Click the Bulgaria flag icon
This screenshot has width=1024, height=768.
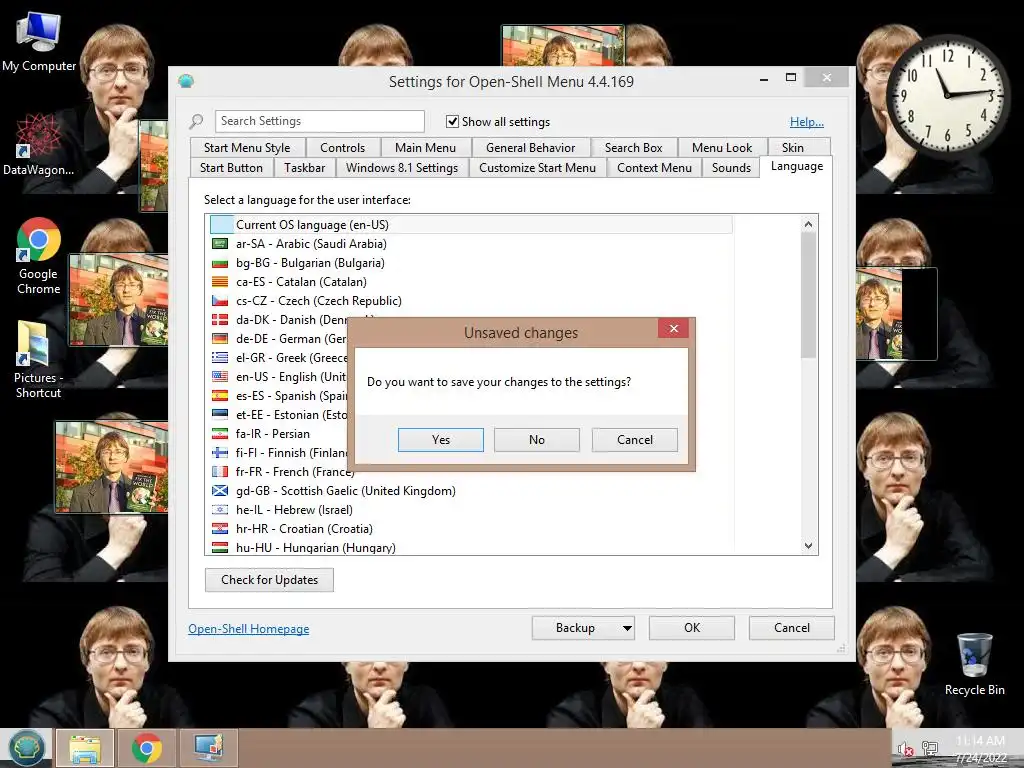pos(220,263)
